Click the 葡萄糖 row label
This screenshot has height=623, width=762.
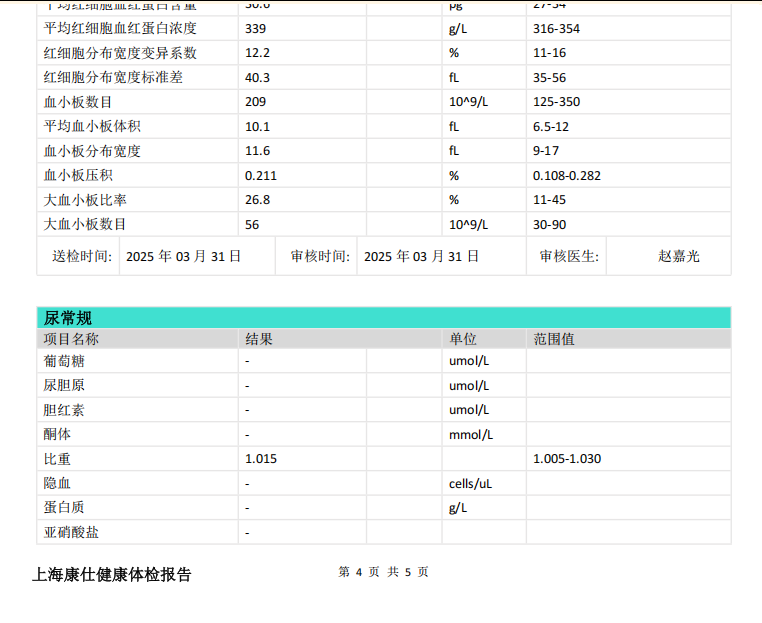click(x=64, y=361)
